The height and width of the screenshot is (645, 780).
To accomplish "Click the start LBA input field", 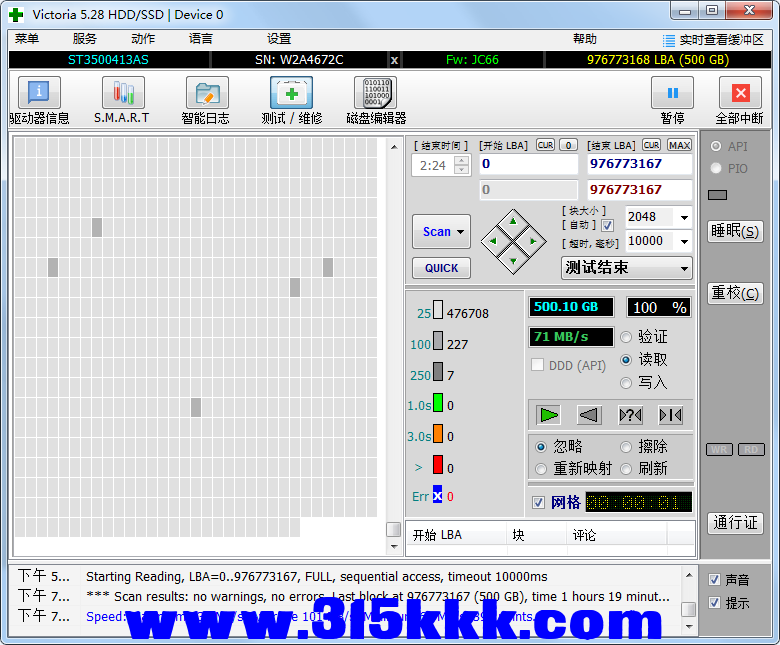I will [528, 164].
